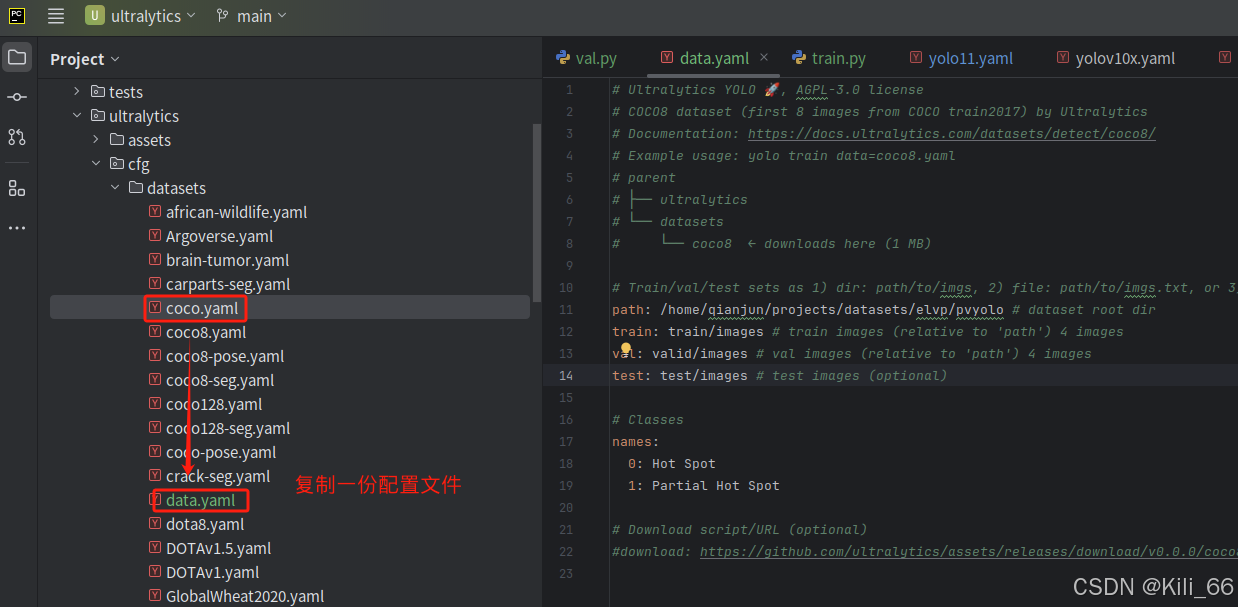Select carparts-seg.yaml in the project tree
This screenshot has width=1238, height=607.
pyautogui.click(x=228, y=284)
